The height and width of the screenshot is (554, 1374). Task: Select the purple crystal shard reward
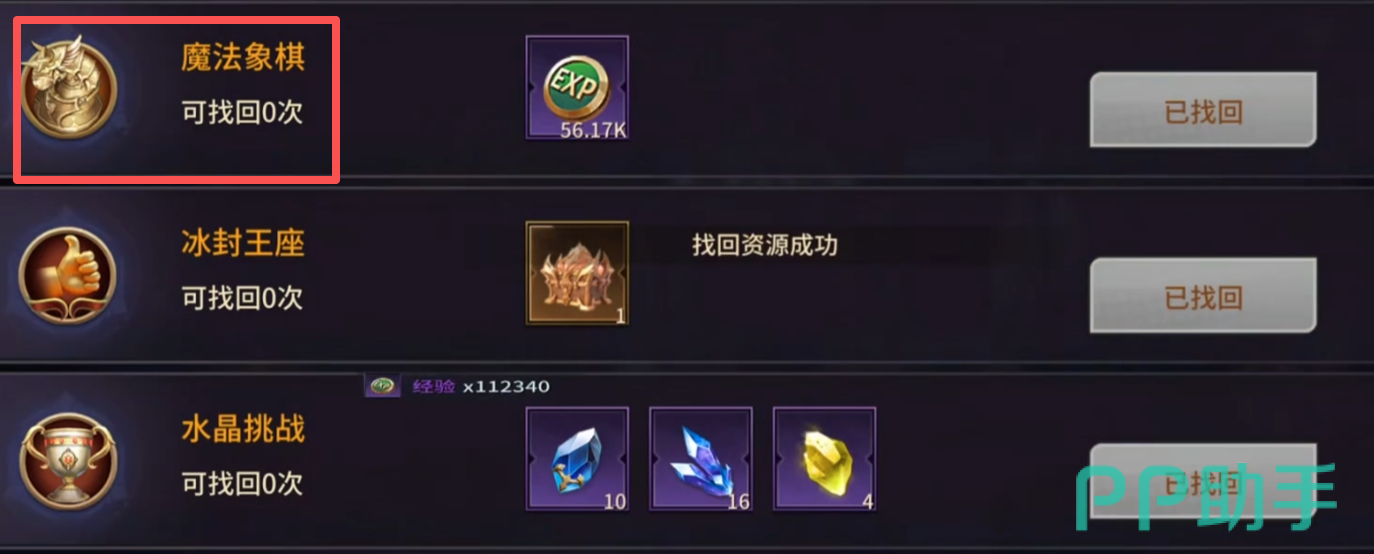(701, 459)
